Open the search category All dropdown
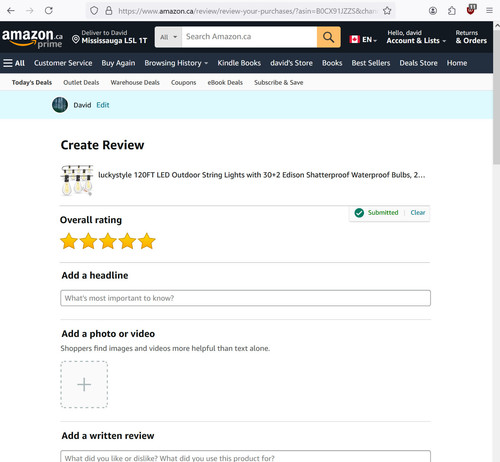 tap(168, 37)
